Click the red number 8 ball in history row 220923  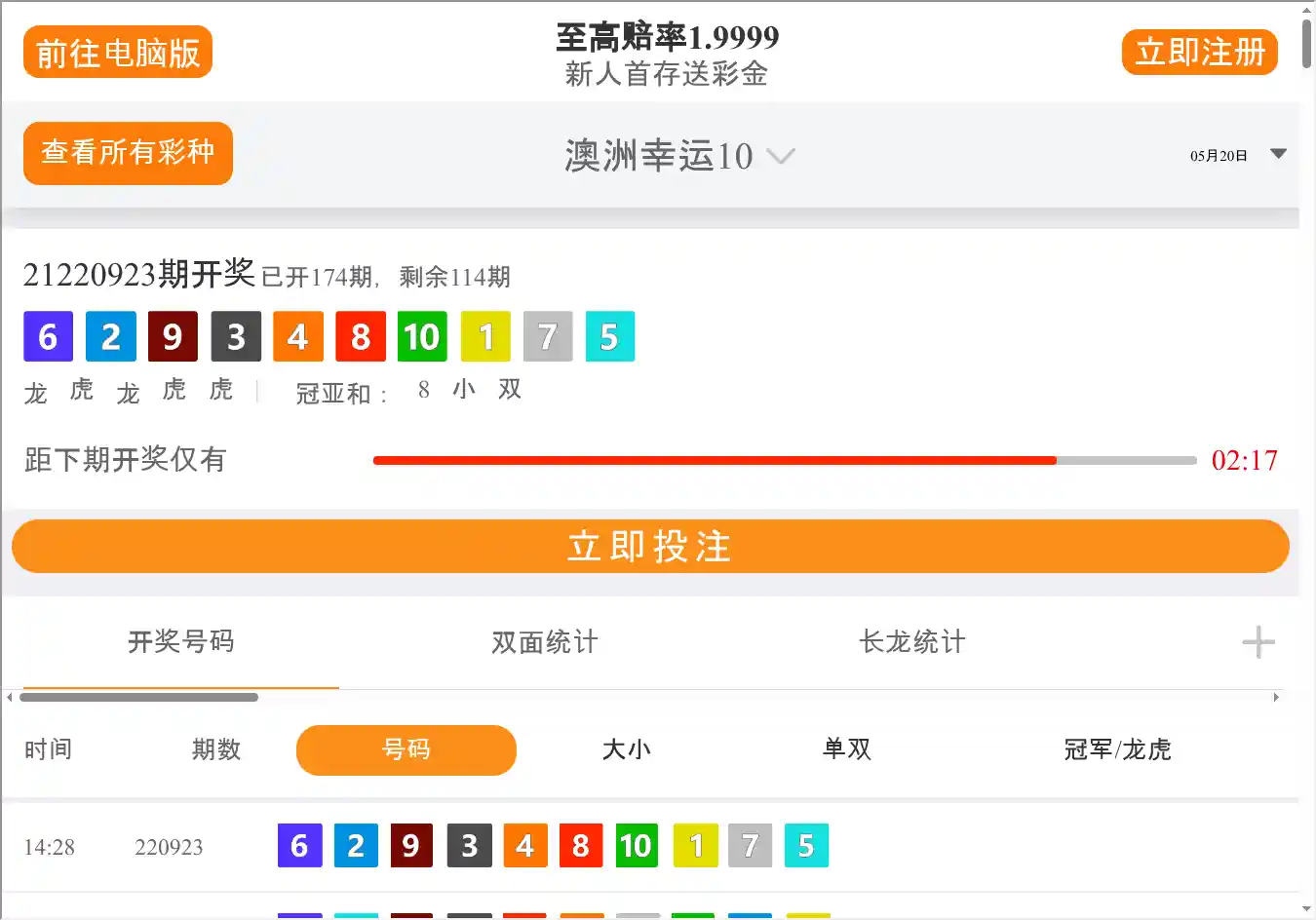point(581,846)
